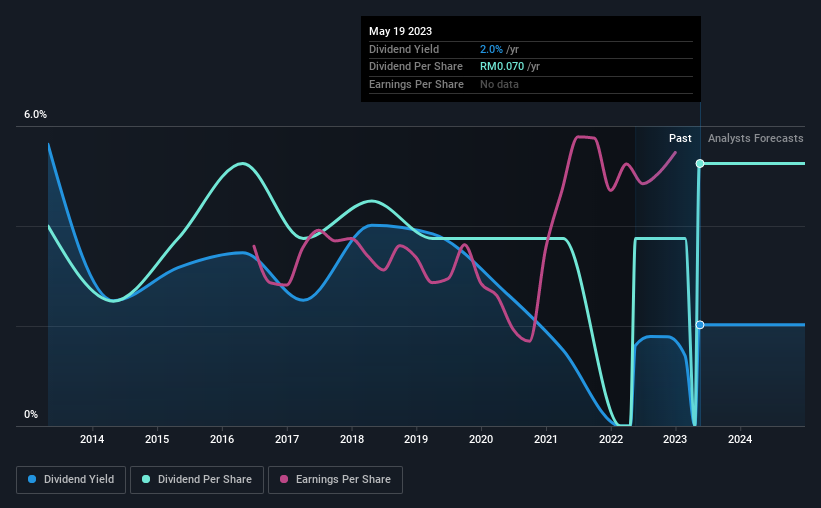The width and height of the screenshot is (821, 508).
Task: Toggle the Dividend Per Share legend button
Action: [197, 480]
